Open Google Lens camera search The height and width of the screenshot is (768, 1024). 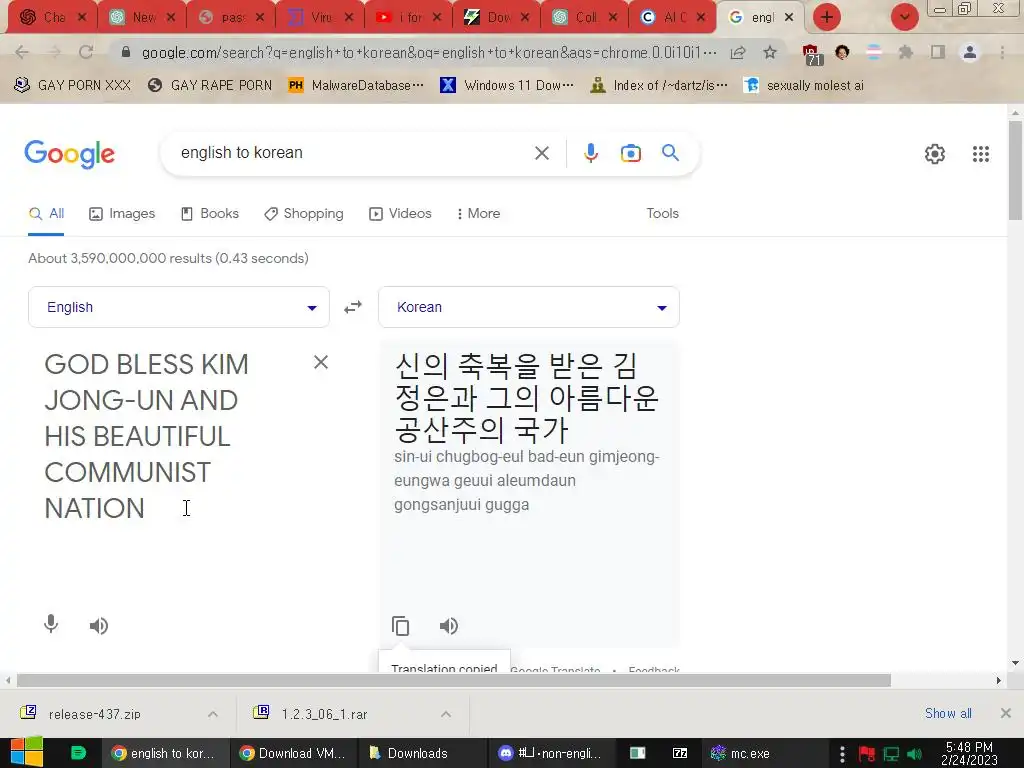(x=630, y=153)
